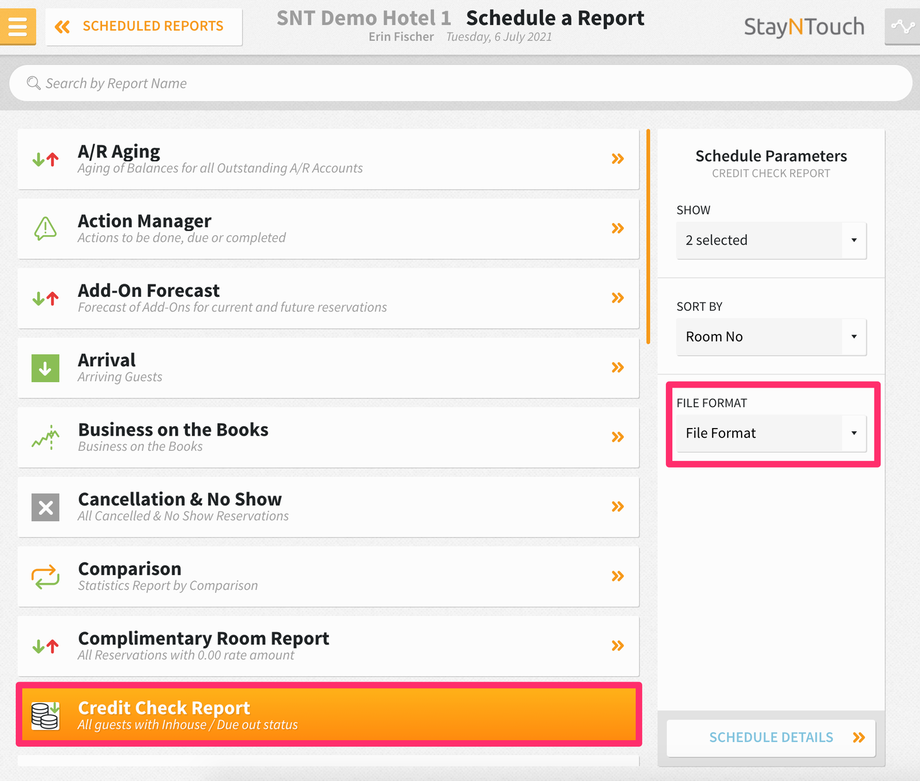Open A/R Aging via its chevron arrow

point(617,158)
